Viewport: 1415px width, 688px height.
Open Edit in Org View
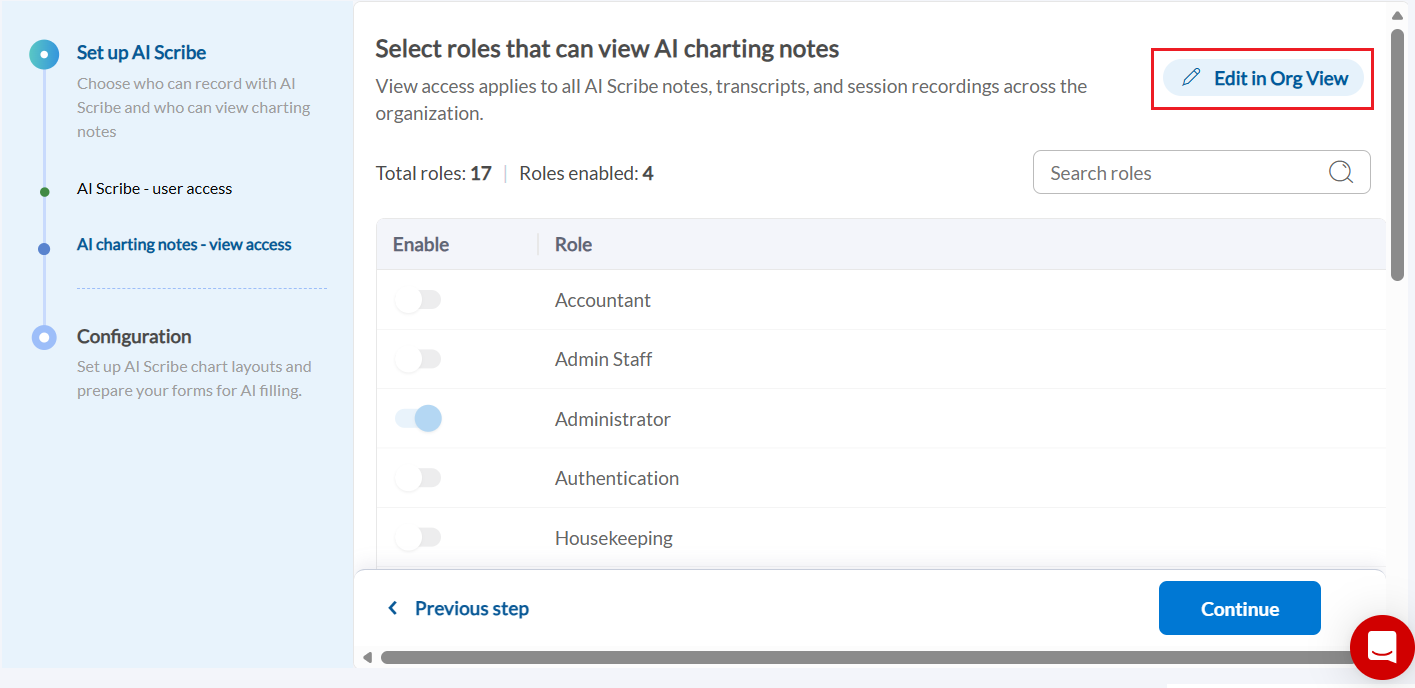click(x=1262, y=77)
